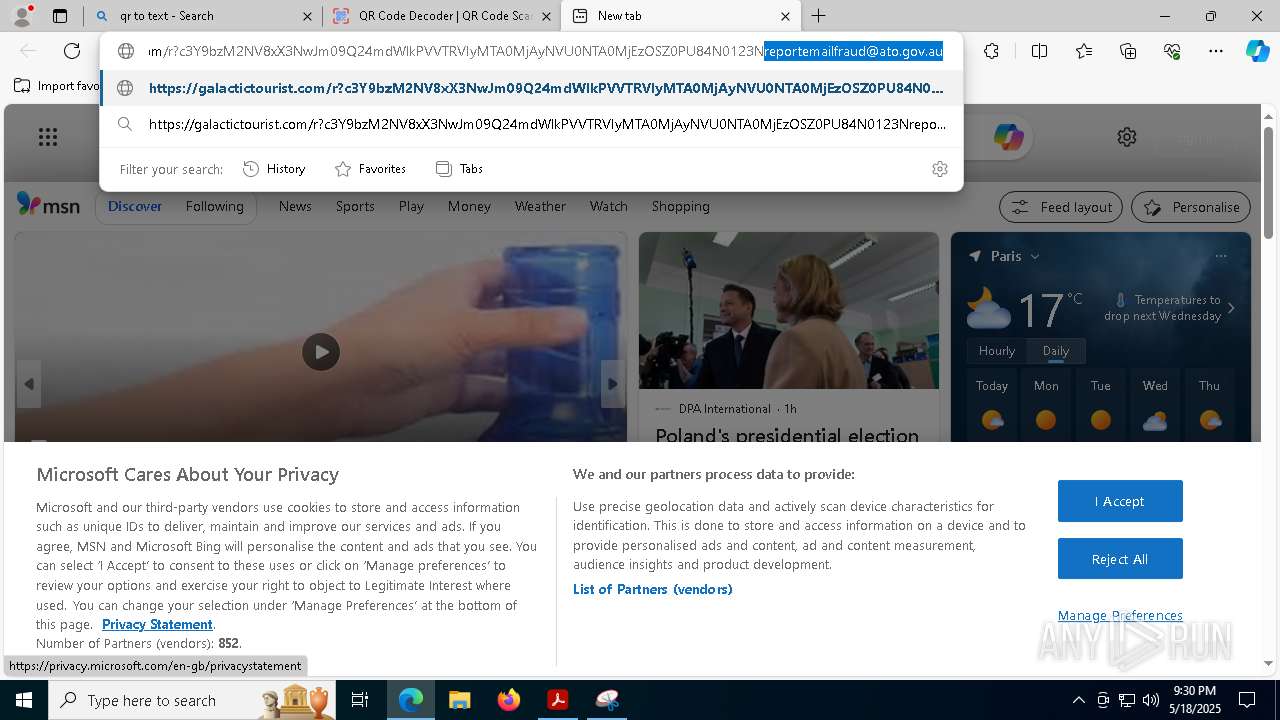Launch Firefox from the taskbar
The width and height of the screenshot is (1280, 720).
509,700
